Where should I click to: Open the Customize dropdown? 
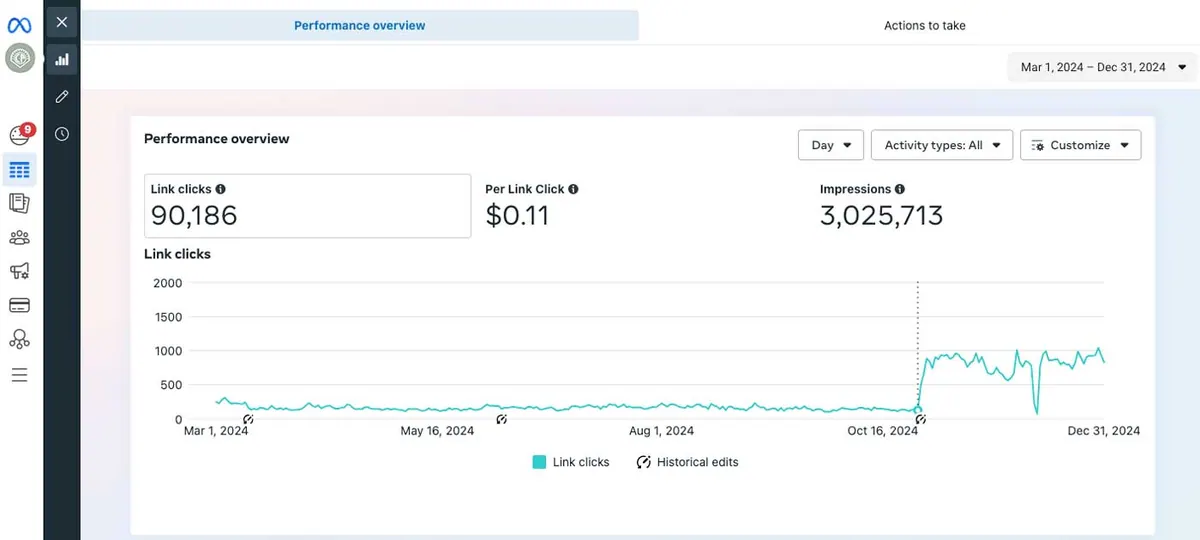tap(1080, 145)
